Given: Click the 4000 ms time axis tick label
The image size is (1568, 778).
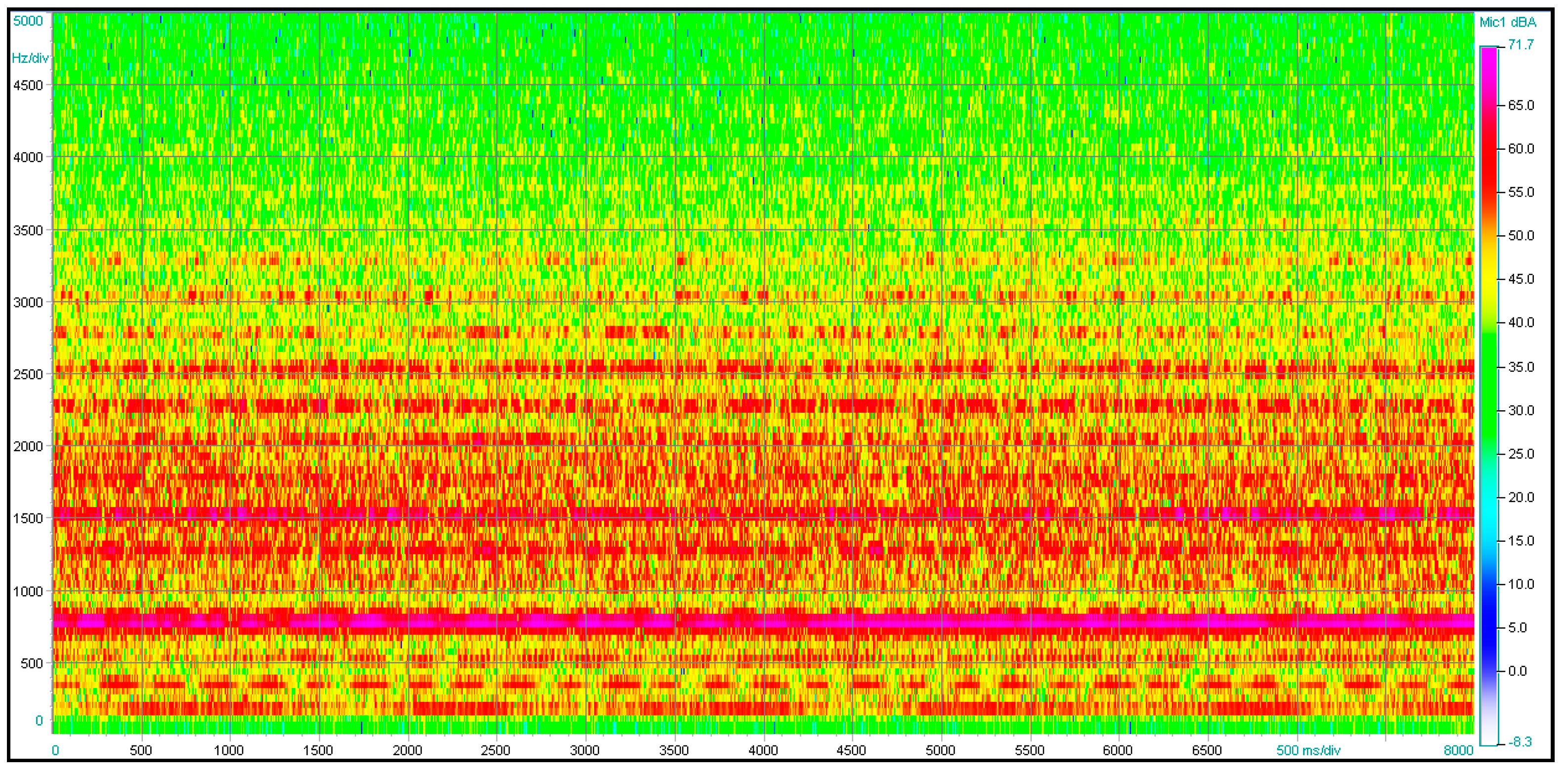Looking at the screenshot, I should [763, 750].
